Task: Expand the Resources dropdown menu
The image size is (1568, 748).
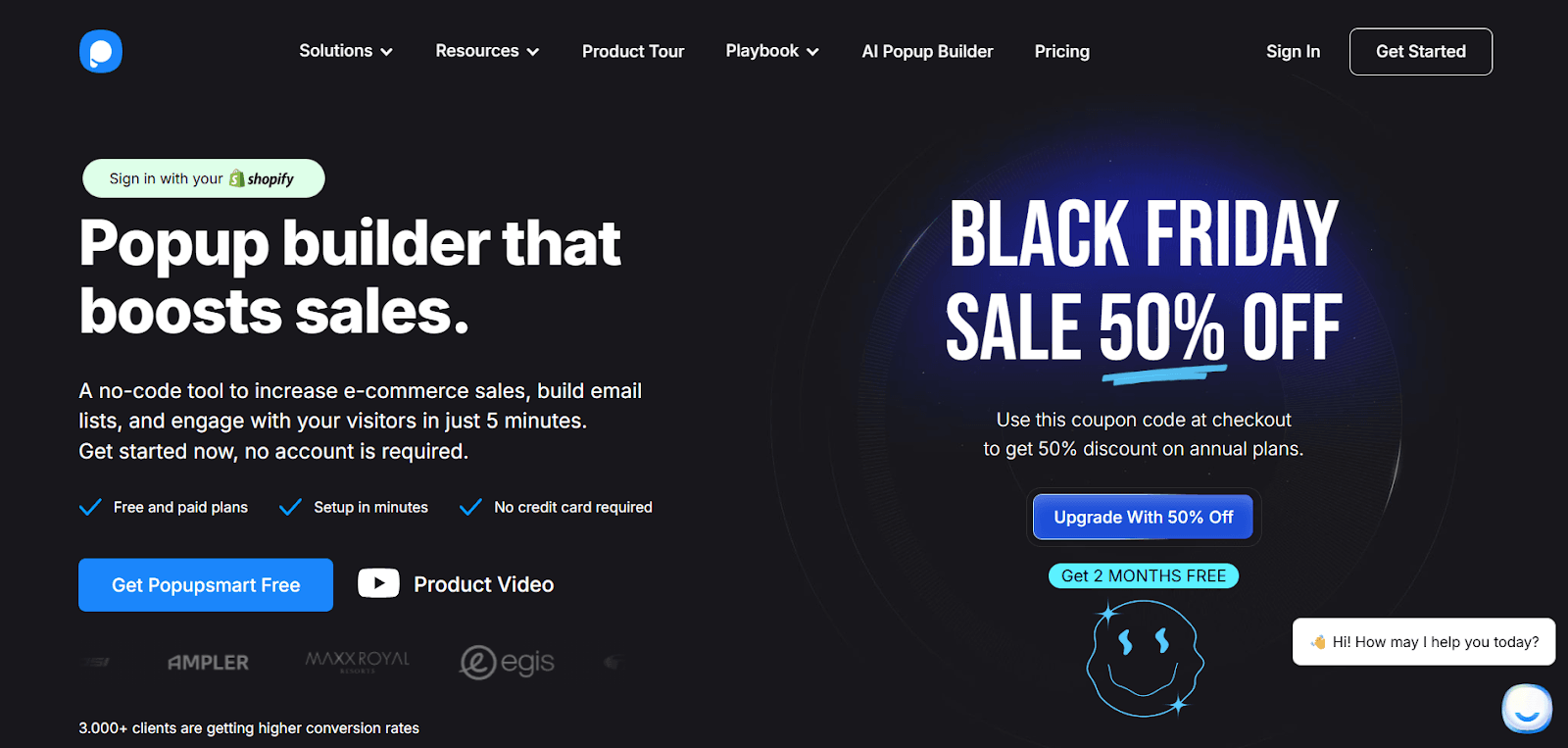Action: [487, 51]
